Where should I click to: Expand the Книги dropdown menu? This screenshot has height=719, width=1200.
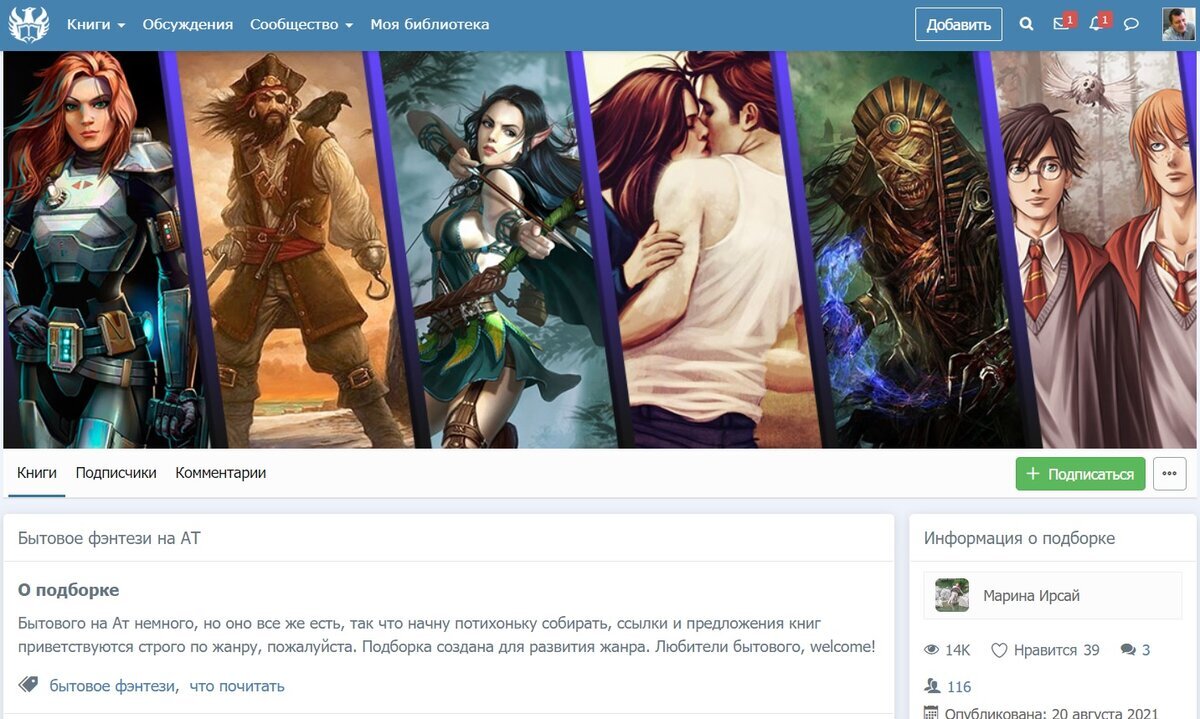click(96, 24)
